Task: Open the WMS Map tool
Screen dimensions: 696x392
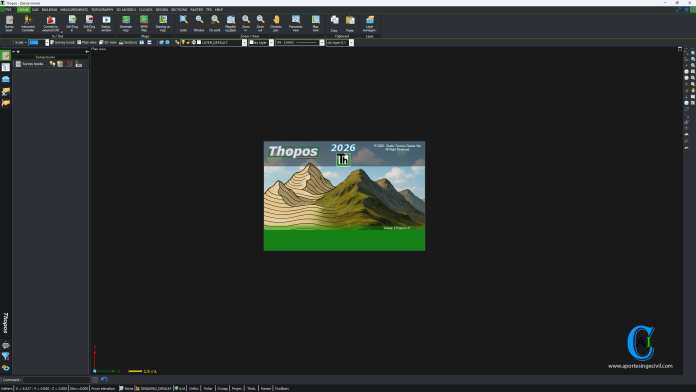Action: 144,23
